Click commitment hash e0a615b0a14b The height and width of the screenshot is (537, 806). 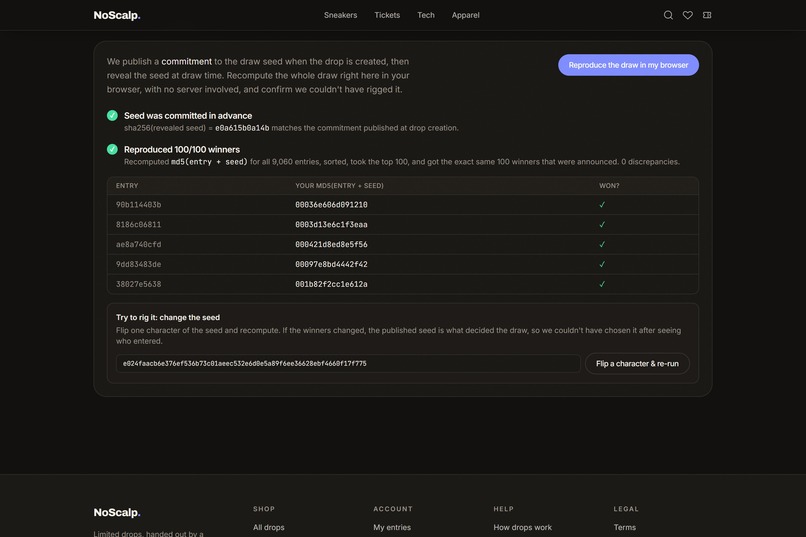[242, 128]
